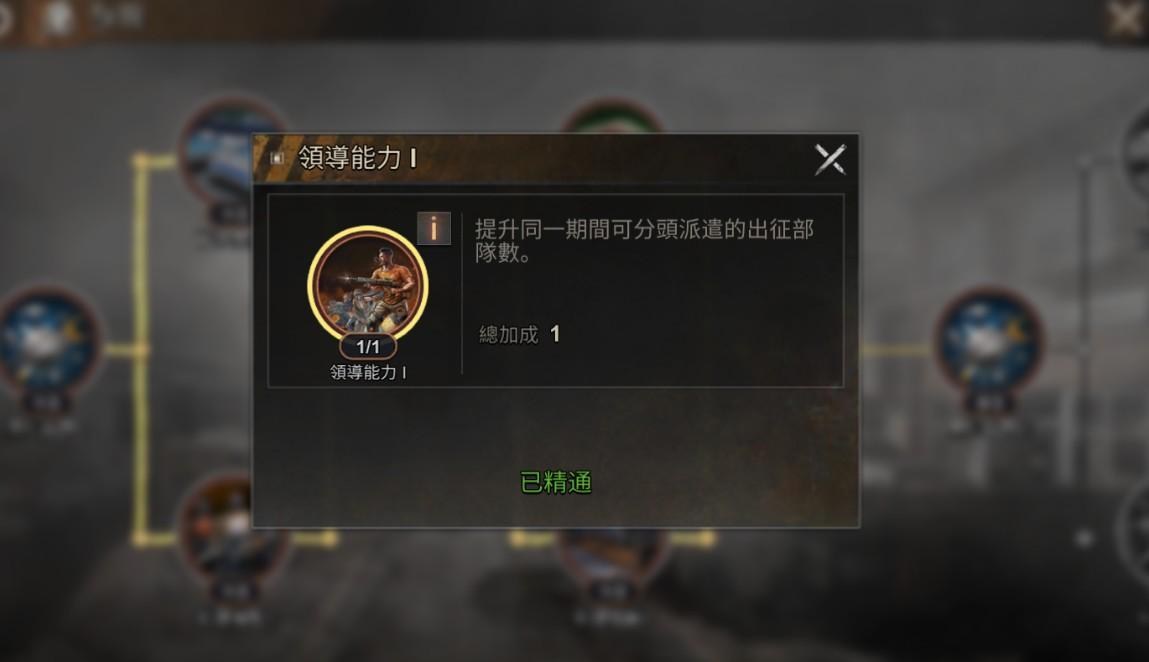Open the orange info 'i' icon

pyautogui.click(x=434, y=229)
